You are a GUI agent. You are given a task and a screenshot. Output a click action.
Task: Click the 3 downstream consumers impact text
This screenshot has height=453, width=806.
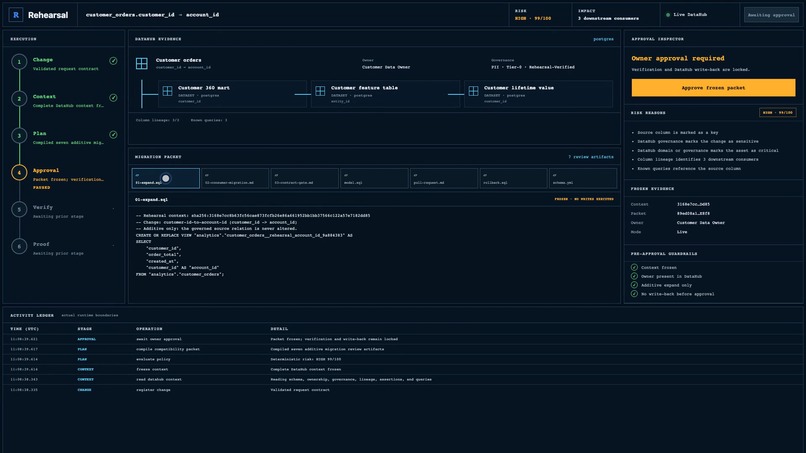tap(608, 19)
